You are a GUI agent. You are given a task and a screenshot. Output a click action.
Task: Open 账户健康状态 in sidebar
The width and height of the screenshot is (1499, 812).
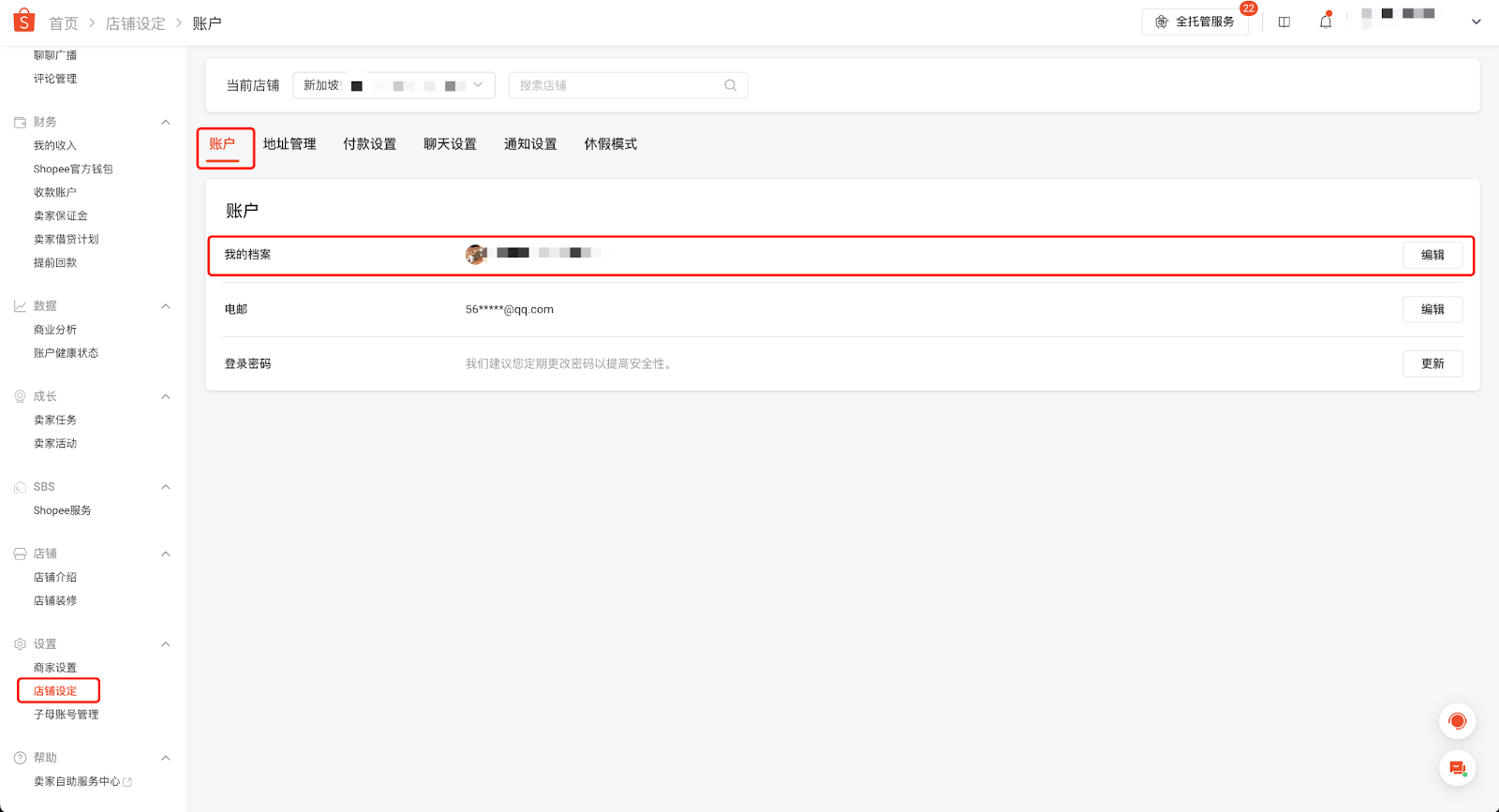(x=67, y=353)
